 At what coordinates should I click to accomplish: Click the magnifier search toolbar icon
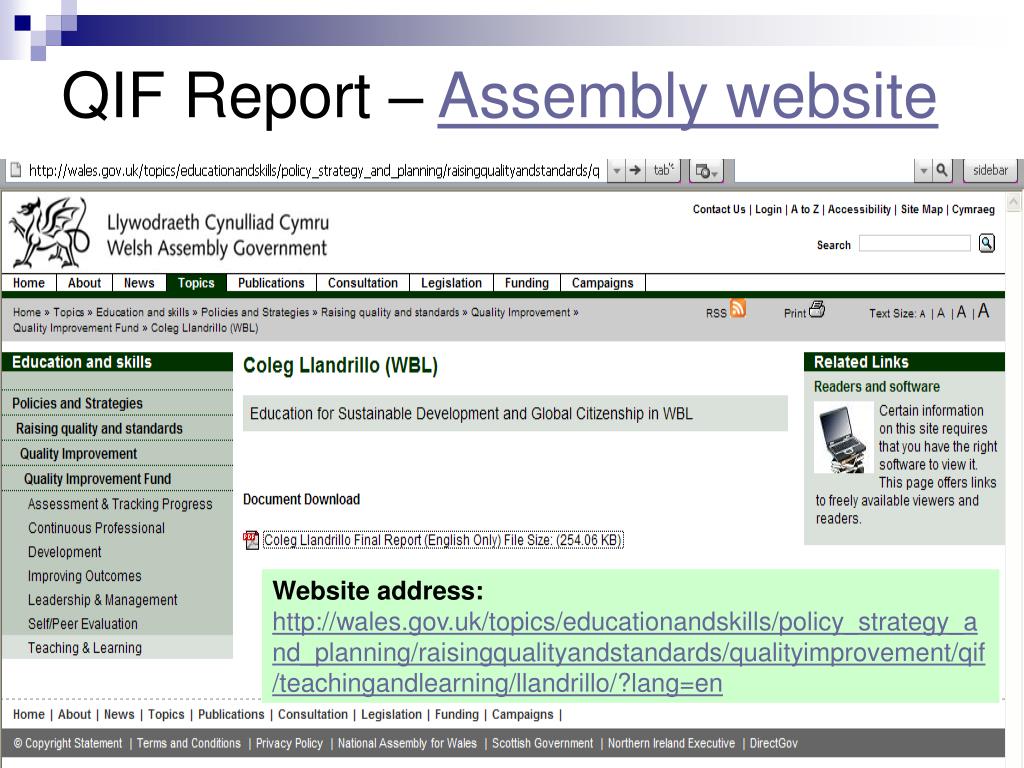tap(942, 170)
